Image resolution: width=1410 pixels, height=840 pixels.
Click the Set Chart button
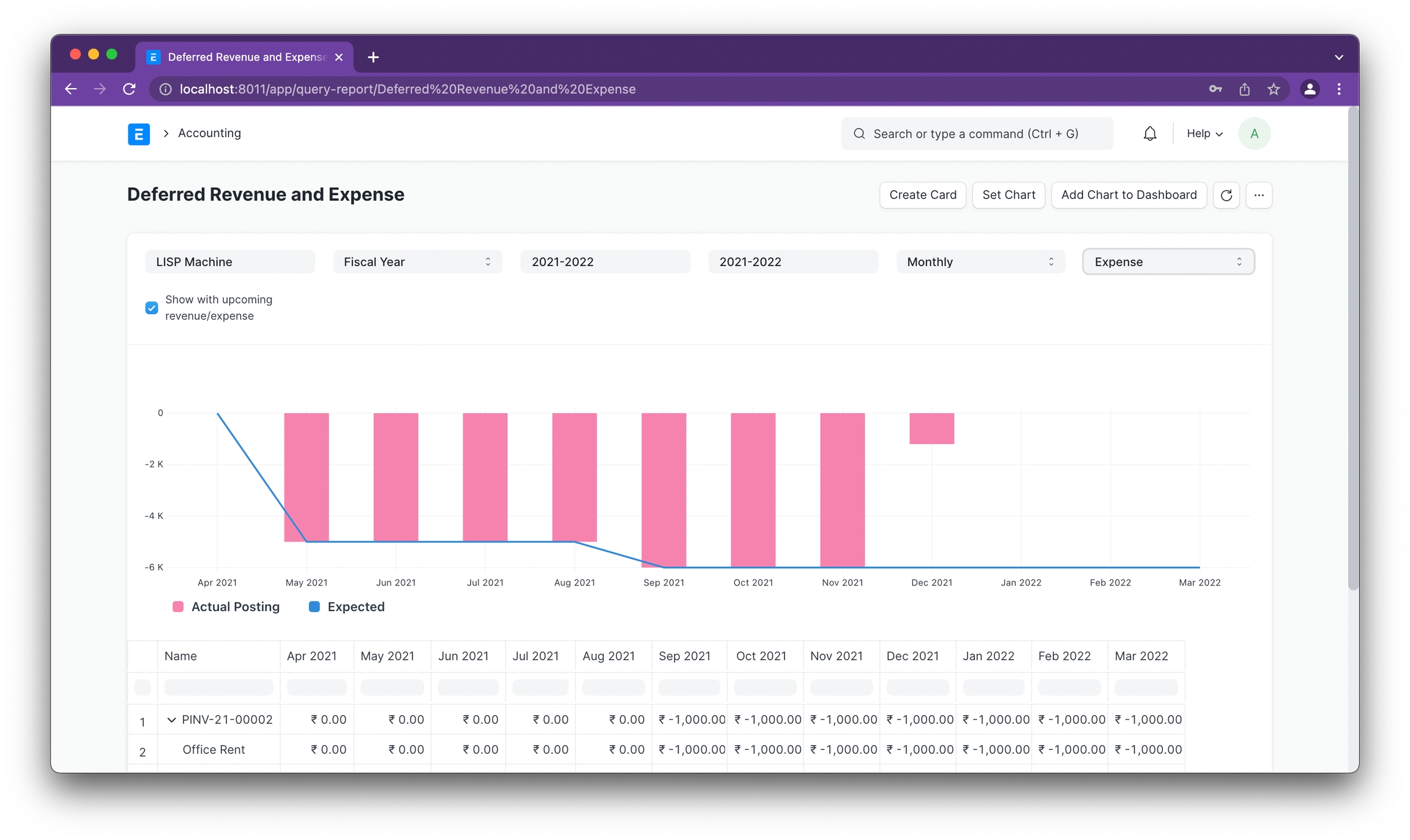tap(1008, 195)
